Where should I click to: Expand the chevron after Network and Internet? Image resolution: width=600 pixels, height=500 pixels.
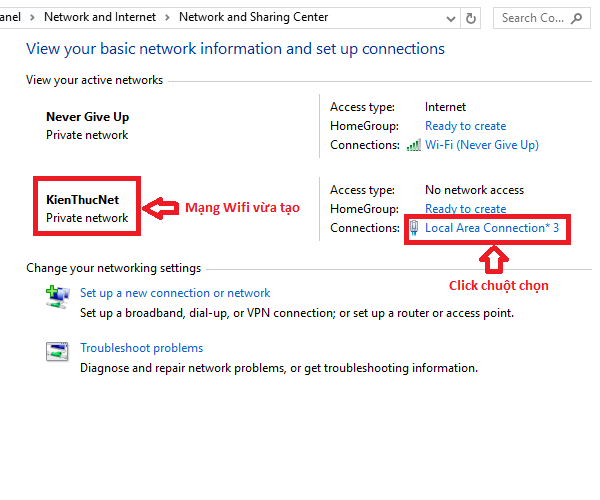click(x=169, y=17)
